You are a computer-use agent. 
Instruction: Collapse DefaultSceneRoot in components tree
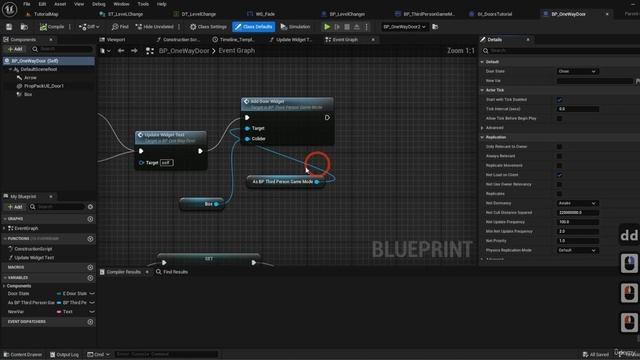pos(11,69)
